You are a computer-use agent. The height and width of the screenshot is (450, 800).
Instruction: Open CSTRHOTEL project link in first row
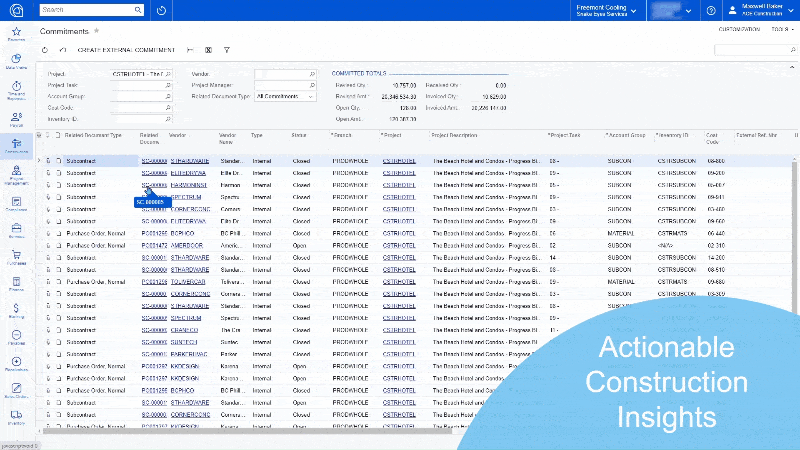point(399,161)
